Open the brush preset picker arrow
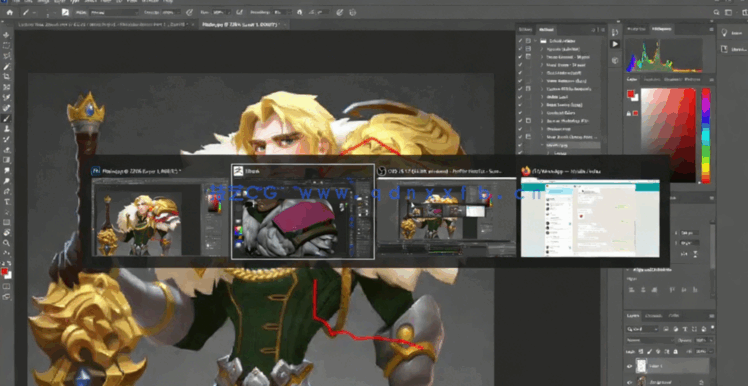The width and height of the screenshot is (748, 386). tap(55, 12)
